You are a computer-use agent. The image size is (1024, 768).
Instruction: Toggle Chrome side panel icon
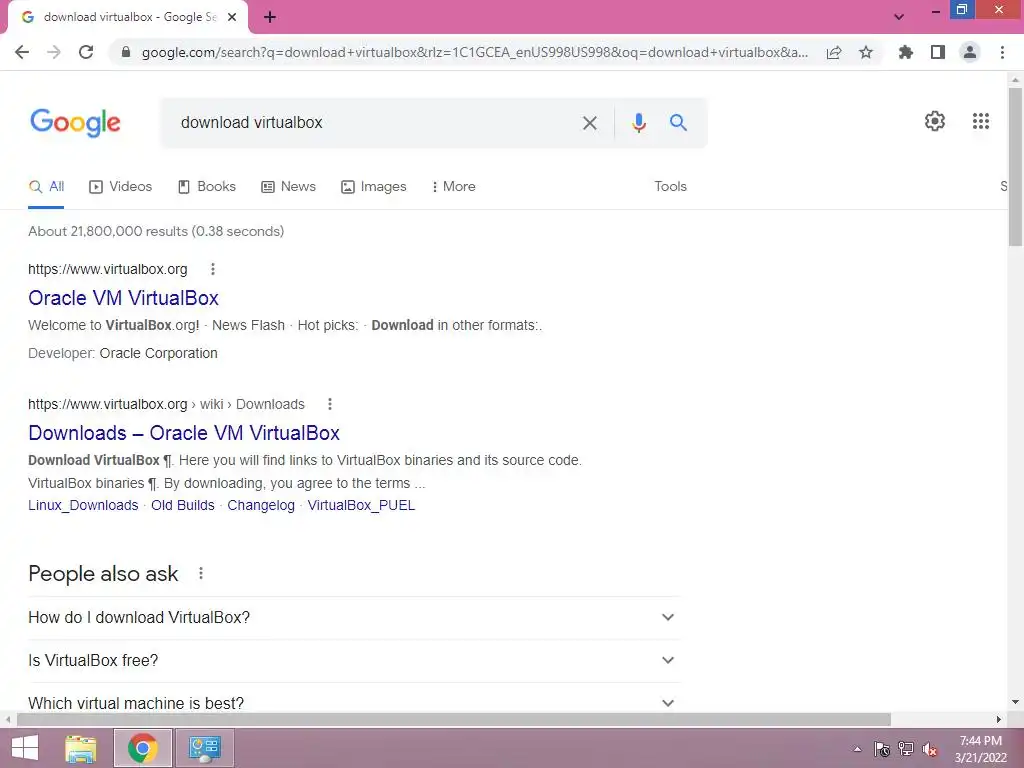[x=938, y=52]
